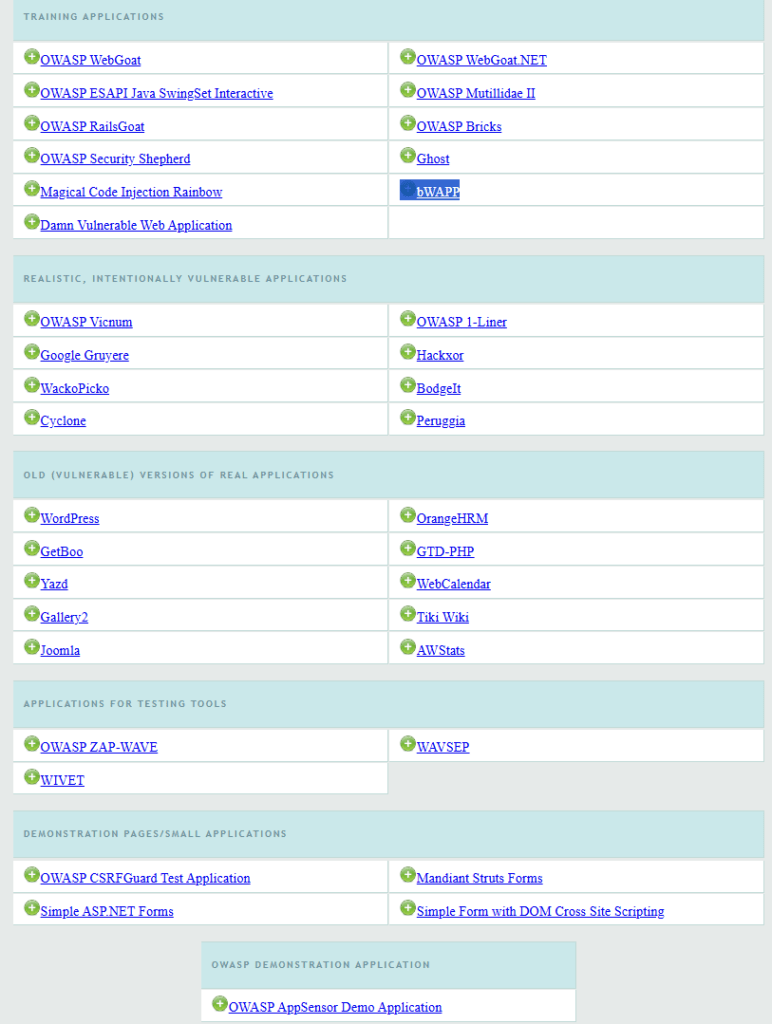
Task: Click the plus icon next to Ghost
Action: 408,156
